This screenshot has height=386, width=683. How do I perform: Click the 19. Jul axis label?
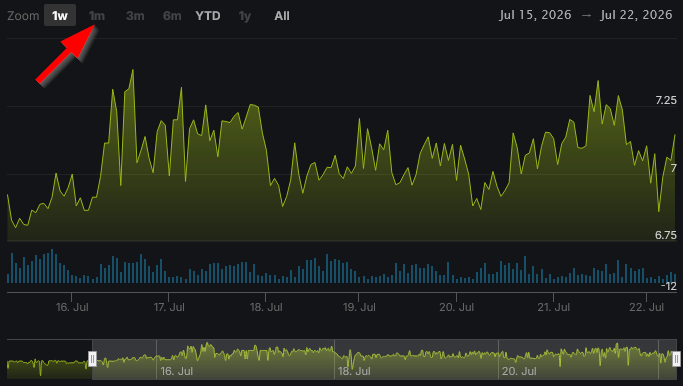pos(359,307)
